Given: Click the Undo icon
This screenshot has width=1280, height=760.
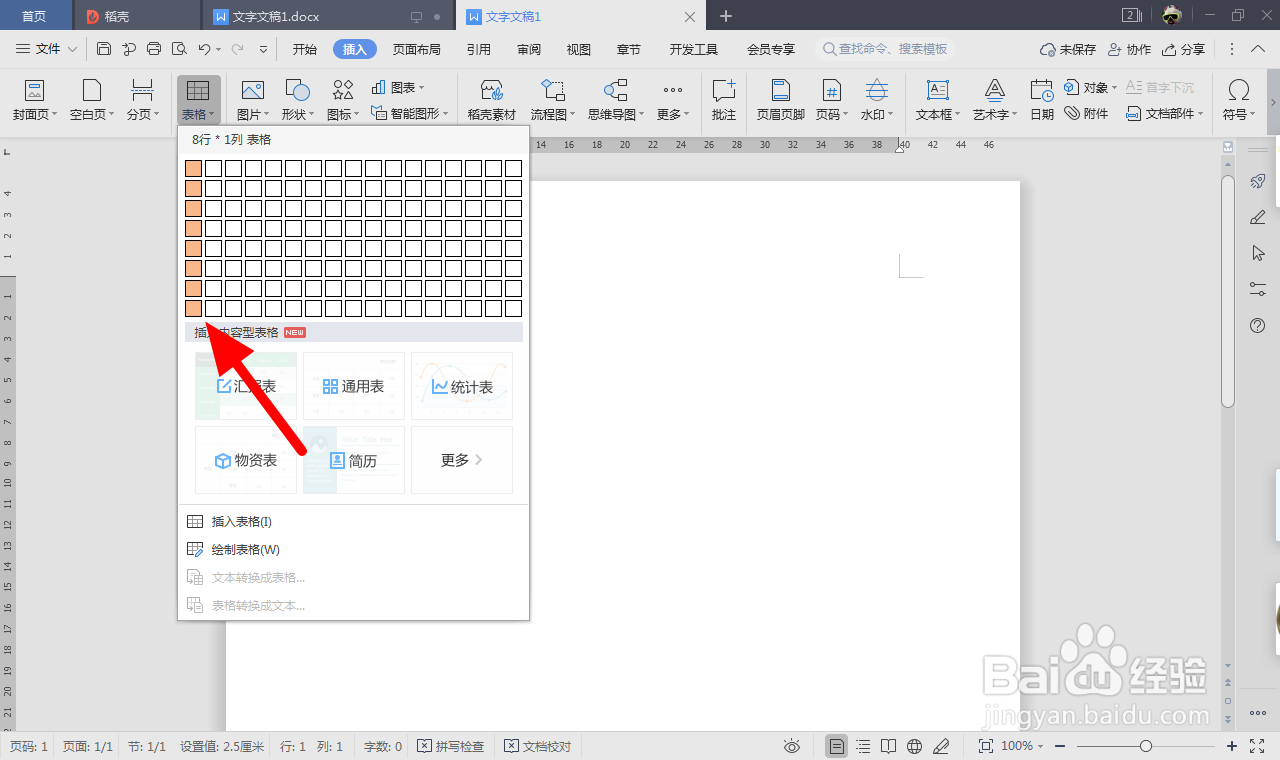Looking at the screenshot, I should 204,49.
